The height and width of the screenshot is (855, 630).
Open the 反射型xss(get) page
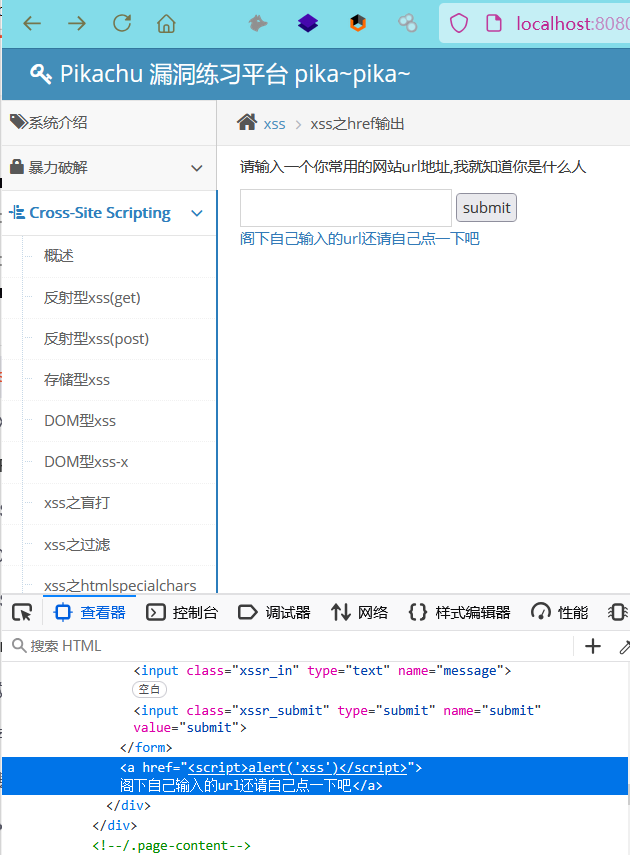92,298
